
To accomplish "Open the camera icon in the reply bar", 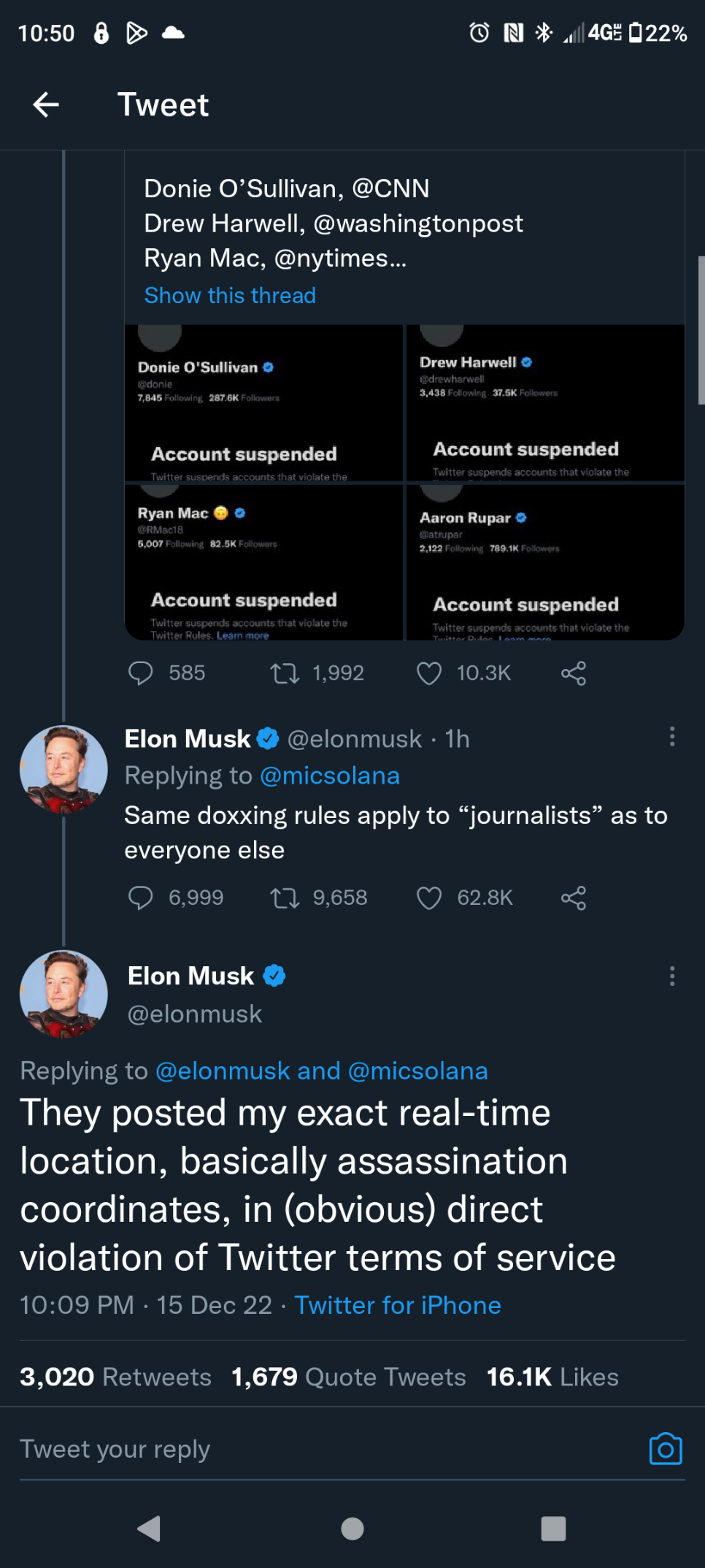I will pos(665,1449).
